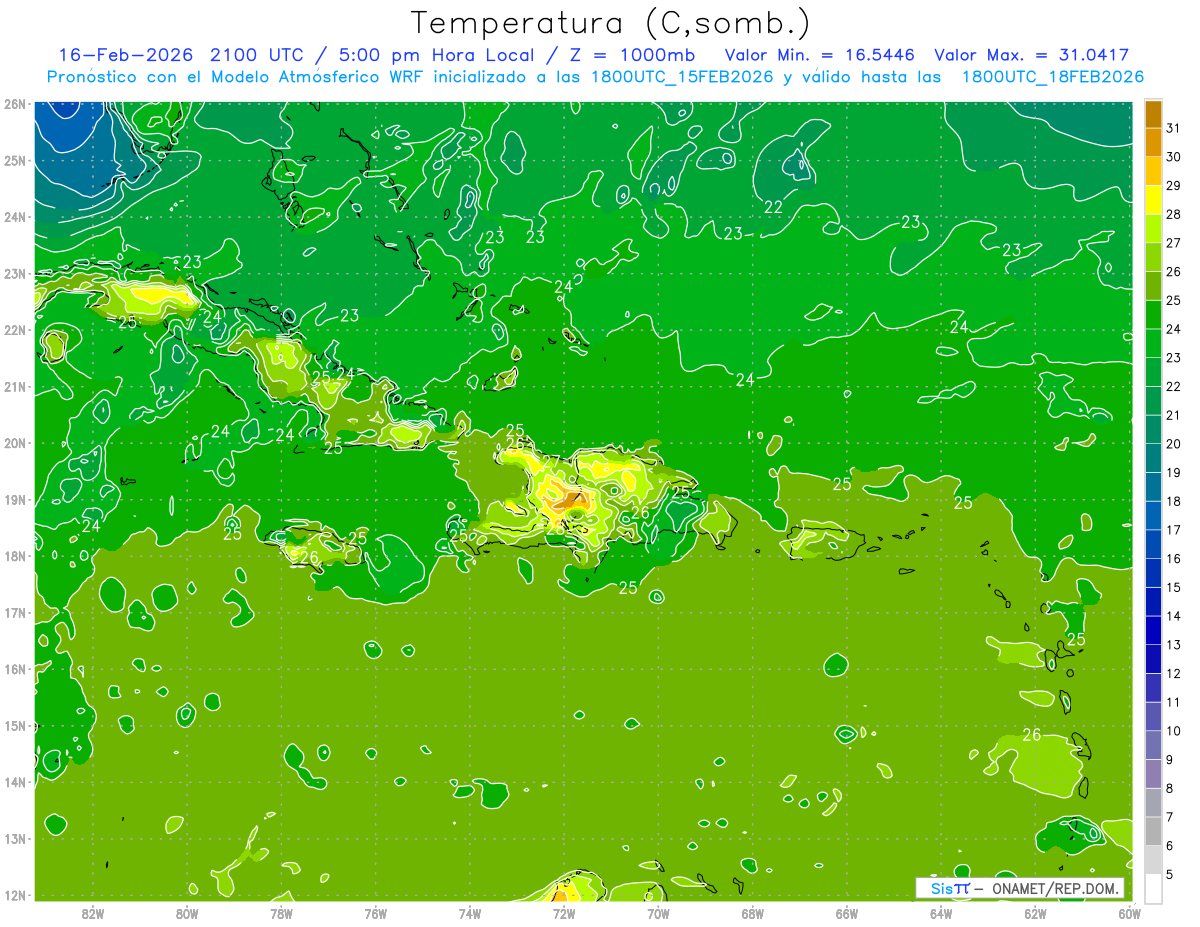Click the 20N latitude label

click(x=14, y=443)
